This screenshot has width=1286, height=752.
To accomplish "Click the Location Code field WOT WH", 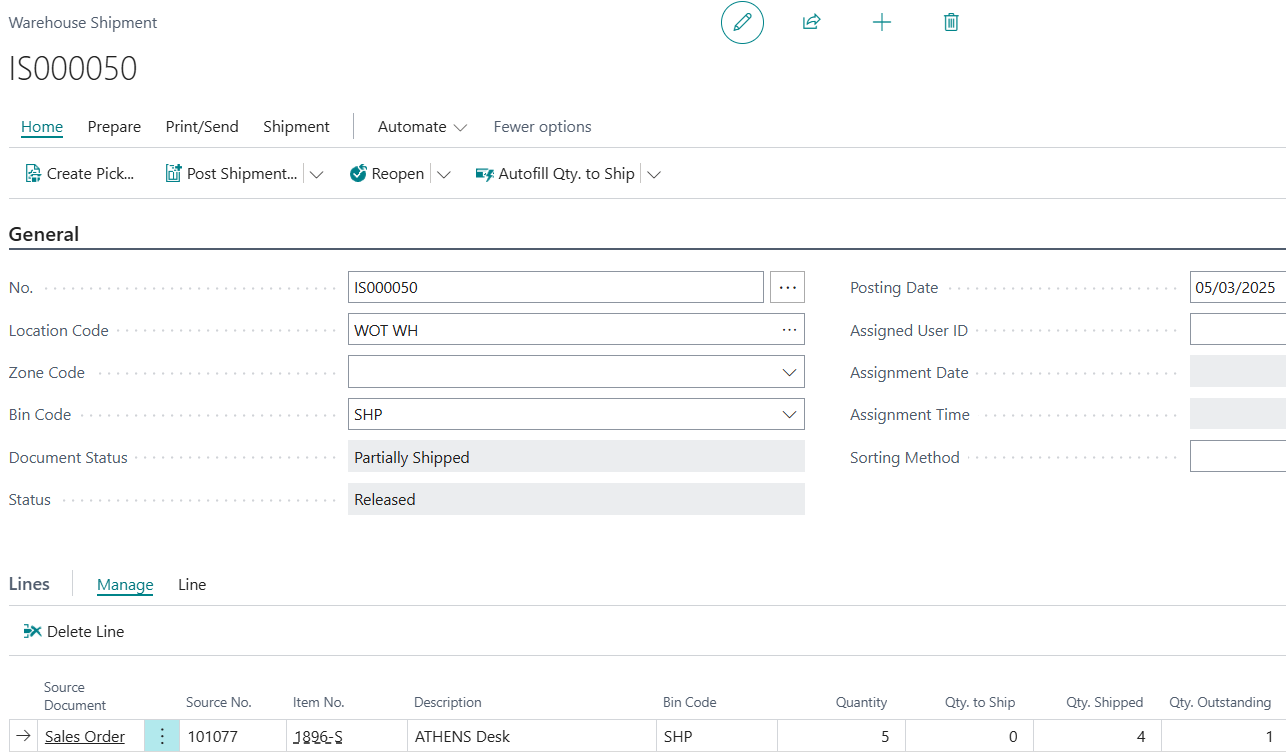I will [x=576, y=330].
